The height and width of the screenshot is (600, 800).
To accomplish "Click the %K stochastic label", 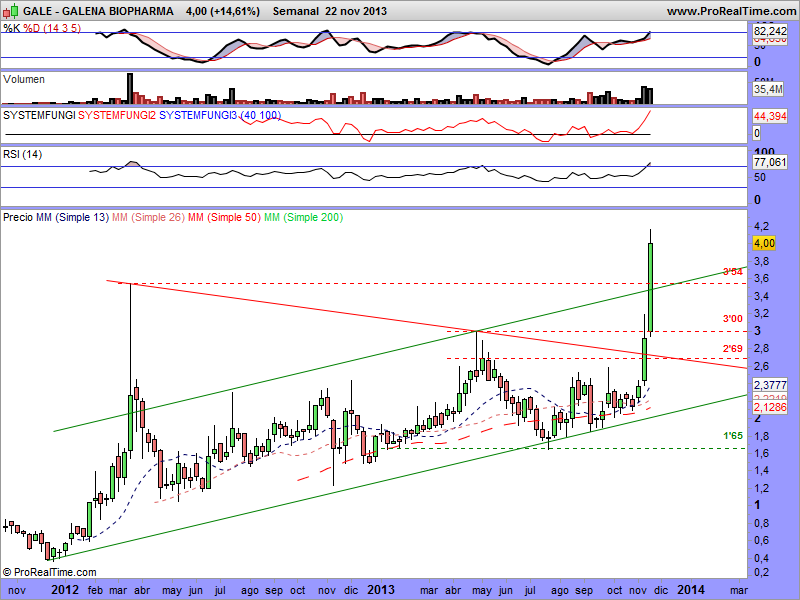I will tap(12, 28).
